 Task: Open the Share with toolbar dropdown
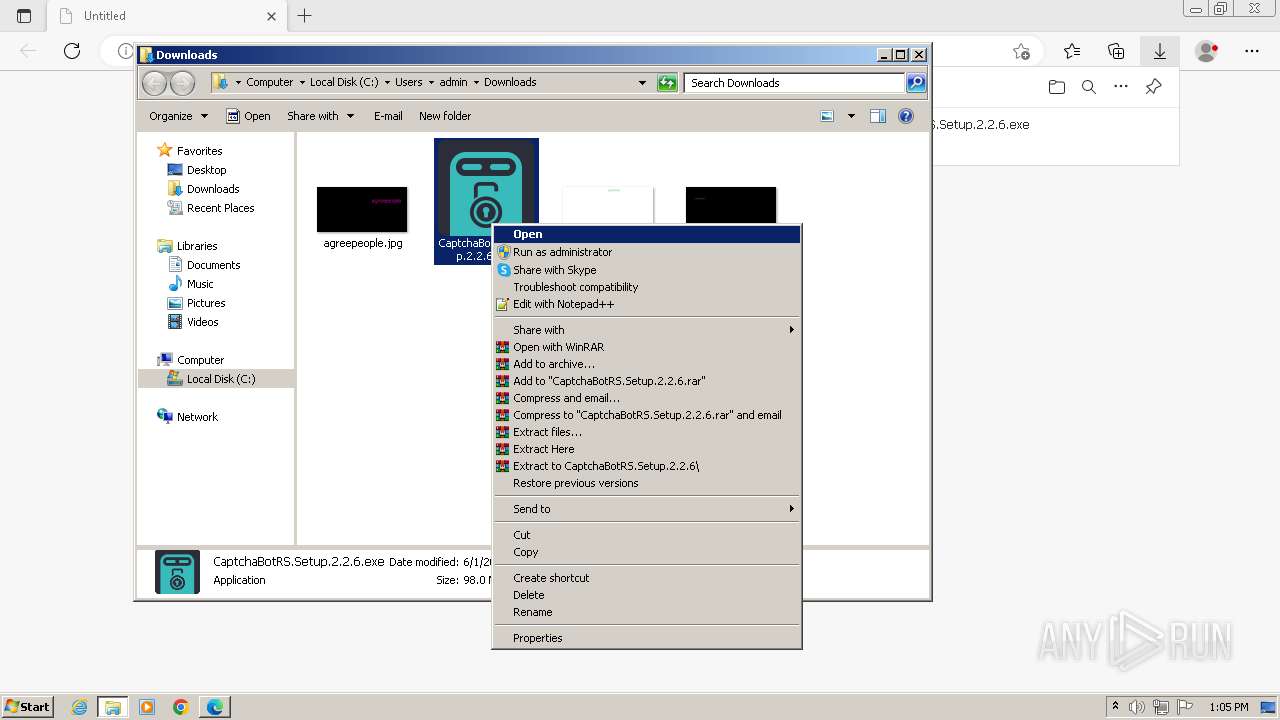[x=320, y=116]
